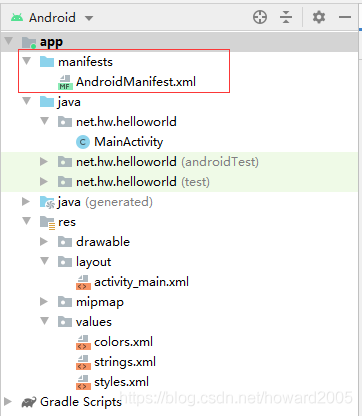Viewport: 362px width, 416px height.
Task: Select net.hw.helloworld (androidTest) label
Action: coord(167,162)
